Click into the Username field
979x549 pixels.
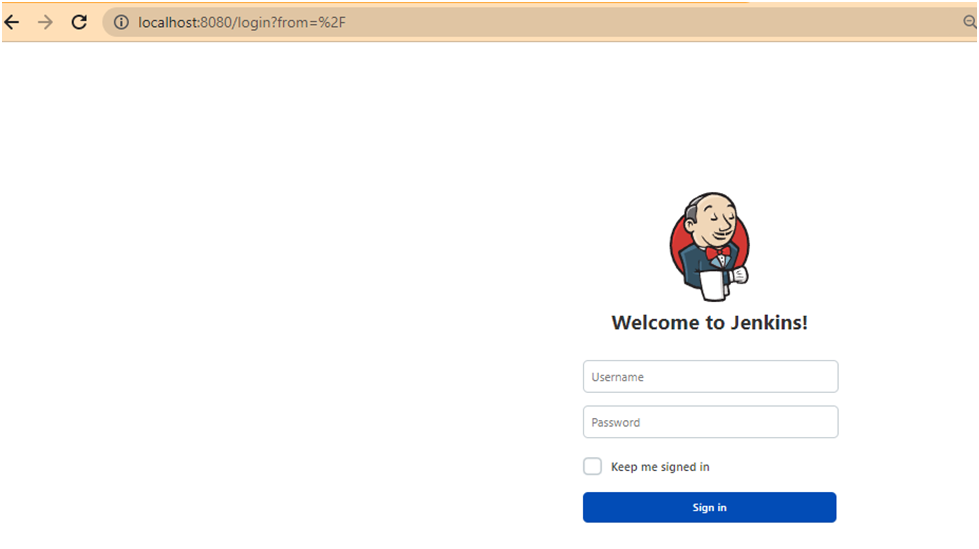click(711, 377)
